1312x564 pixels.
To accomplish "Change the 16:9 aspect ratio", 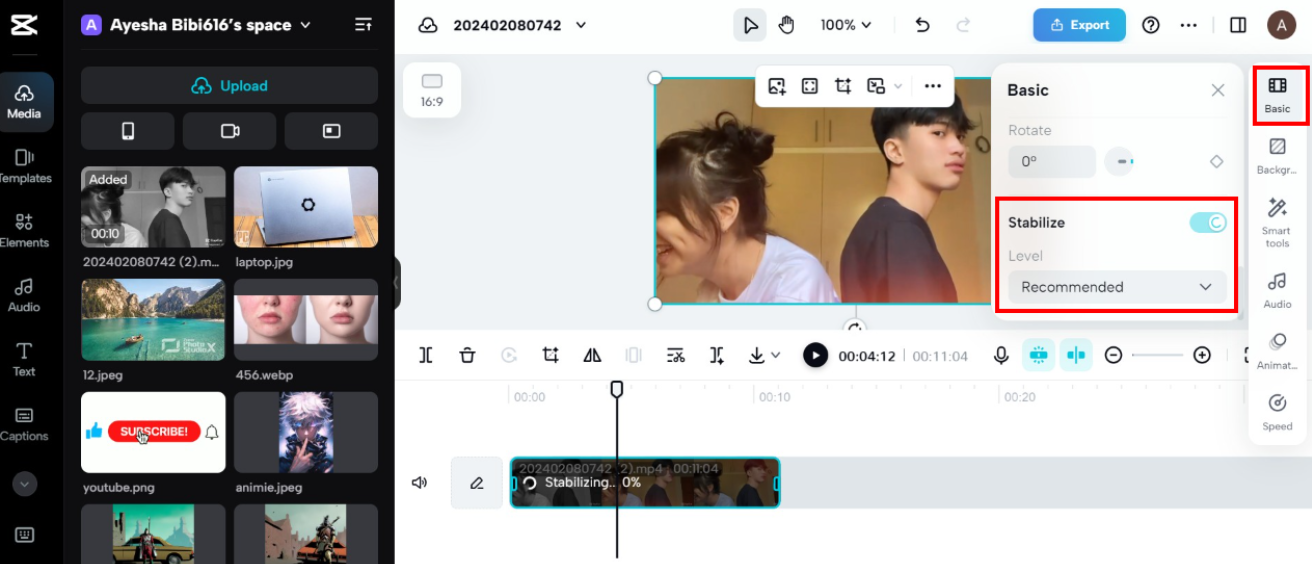I will tap(432, 89).
